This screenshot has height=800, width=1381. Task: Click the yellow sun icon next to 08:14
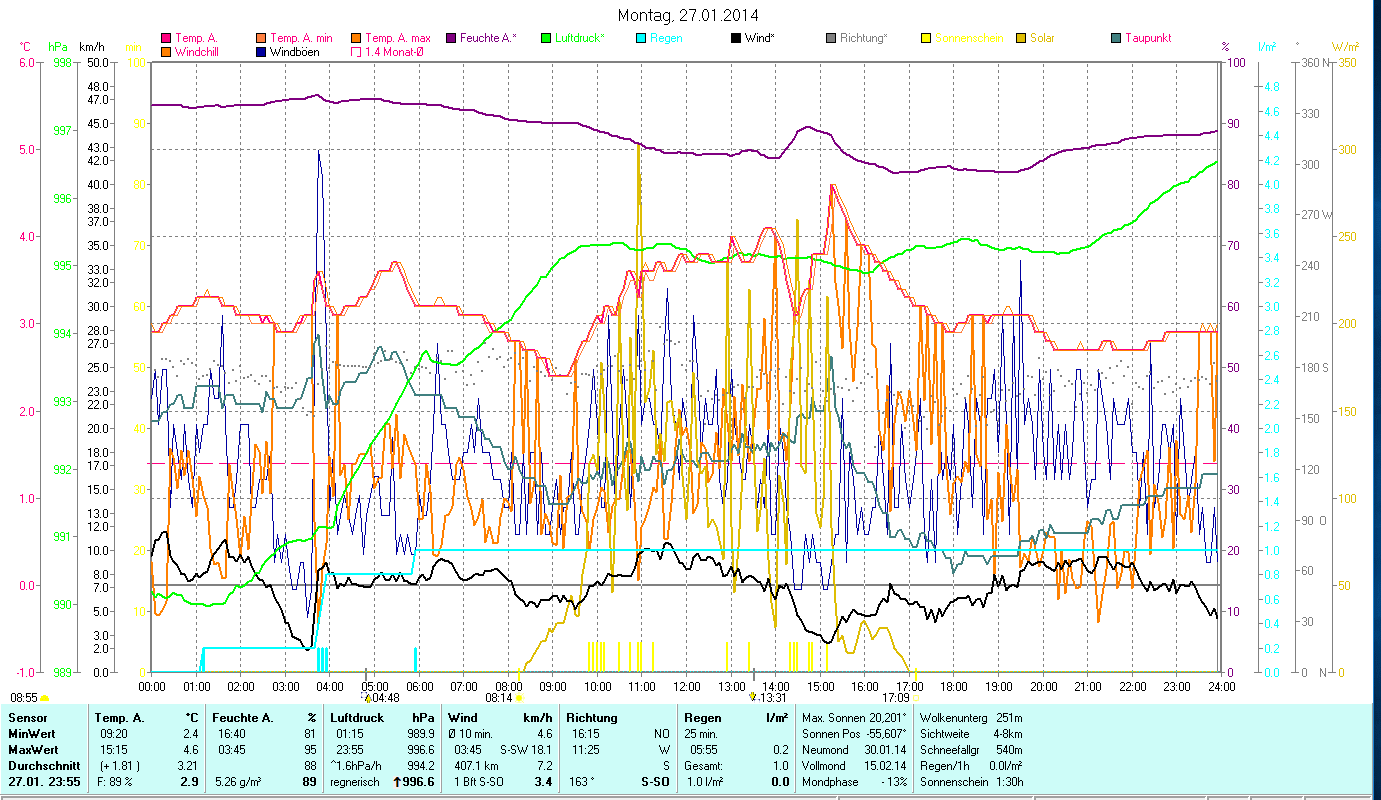(x=518, y=697)
